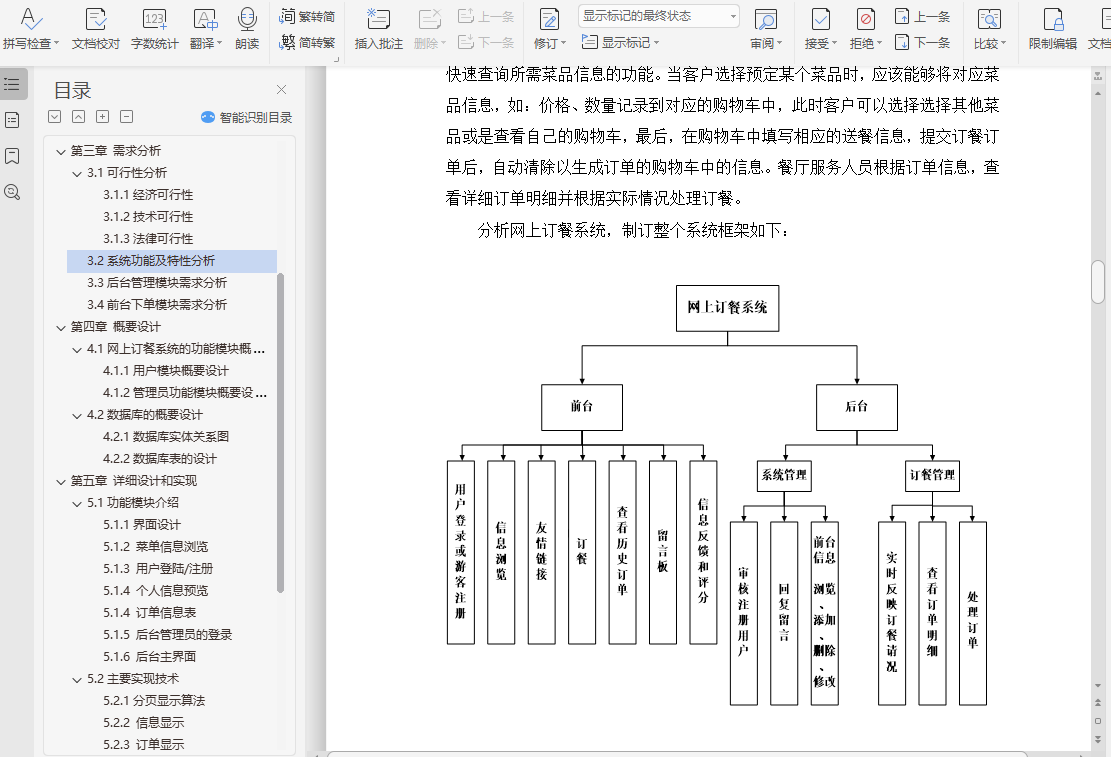
Task: Click the expand-all-levels down arrow icon
Action: coord(55,117)
